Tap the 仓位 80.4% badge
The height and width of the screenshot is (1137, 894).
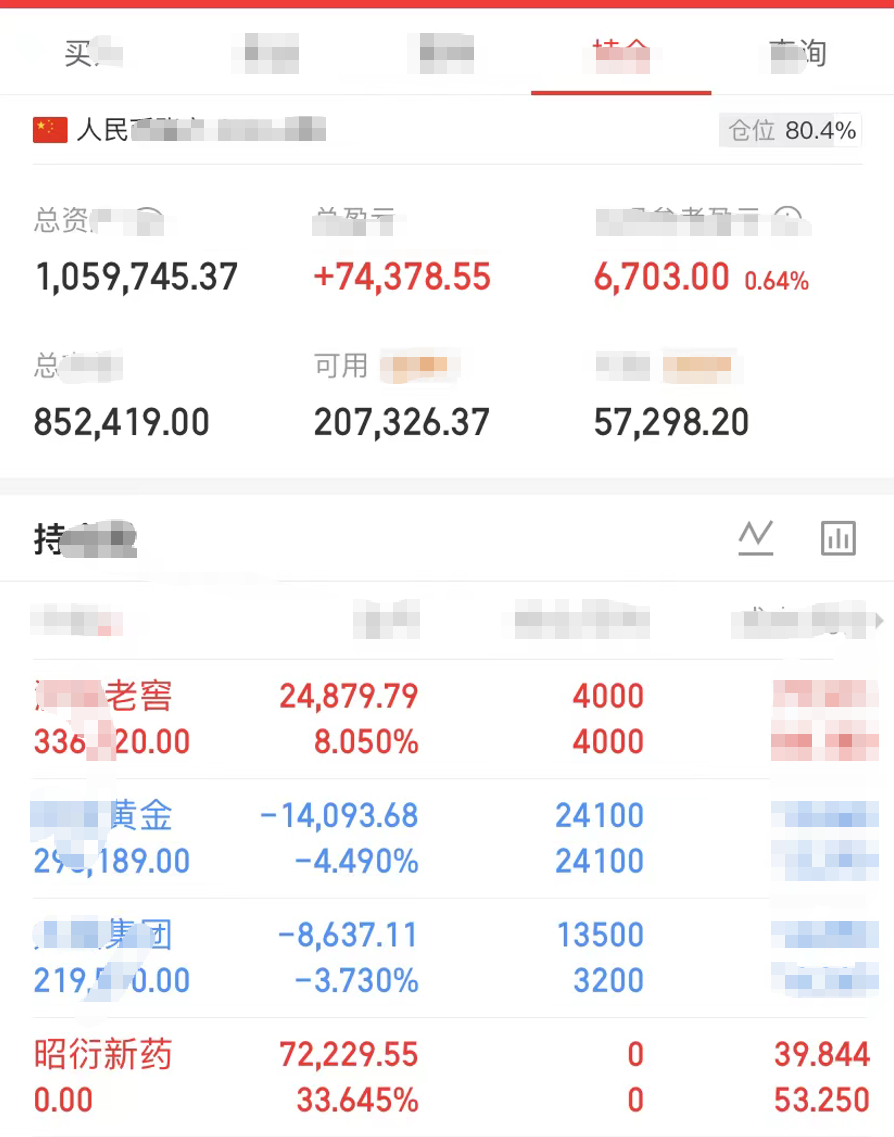point(790,131)
